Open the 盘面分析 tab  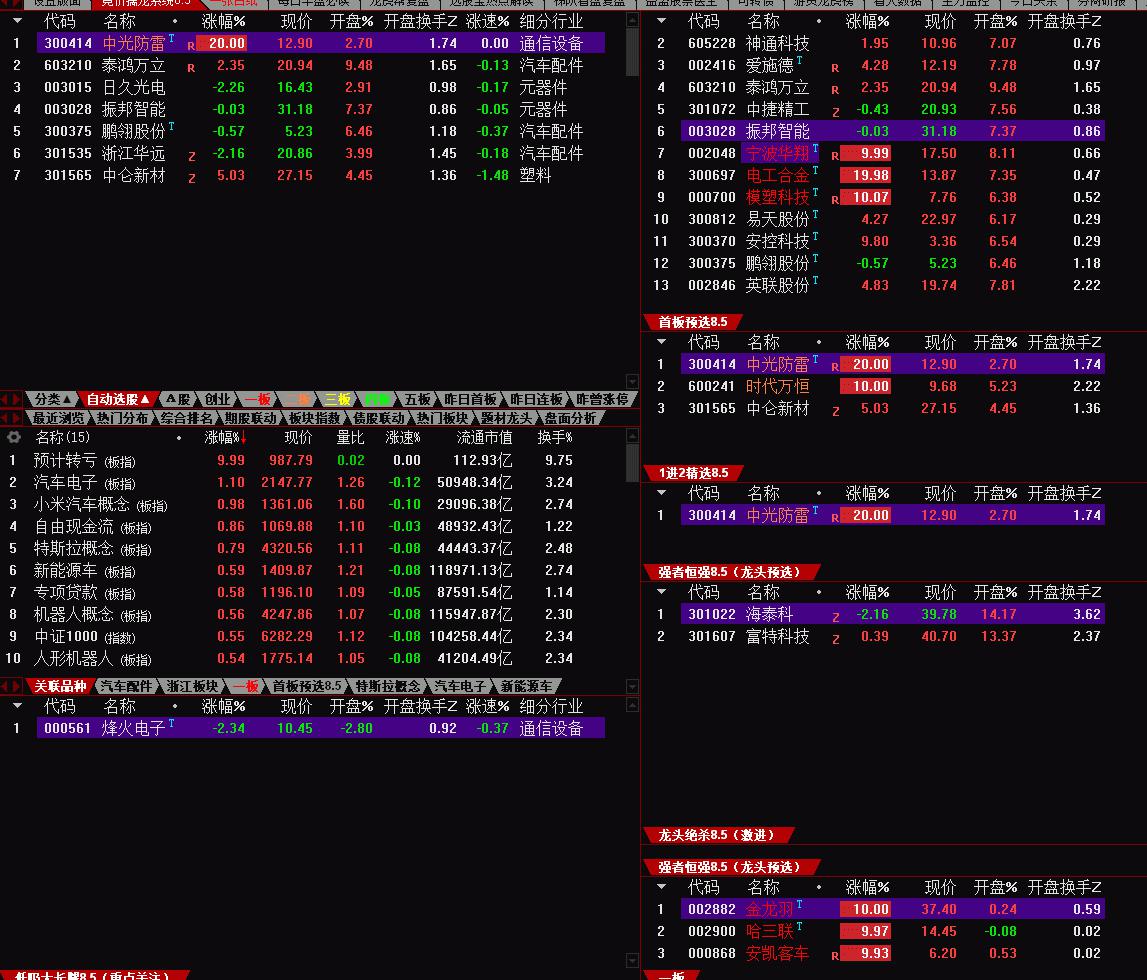point(570,418)
